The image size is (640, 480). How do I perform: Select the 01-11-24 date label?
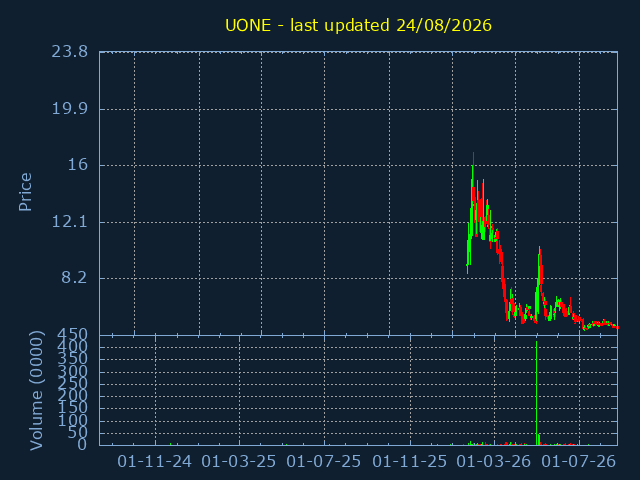(154, 462)
